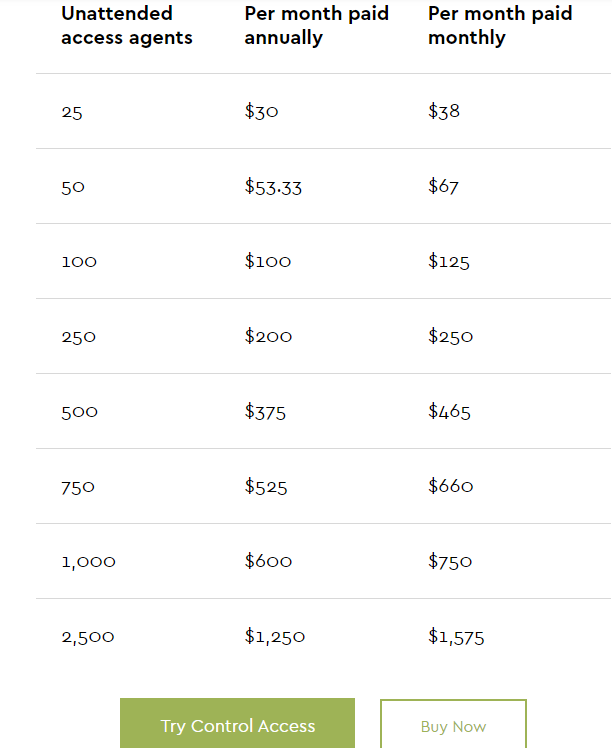
Task: Click the $1,575 monthly price
Action: (456, 637)
